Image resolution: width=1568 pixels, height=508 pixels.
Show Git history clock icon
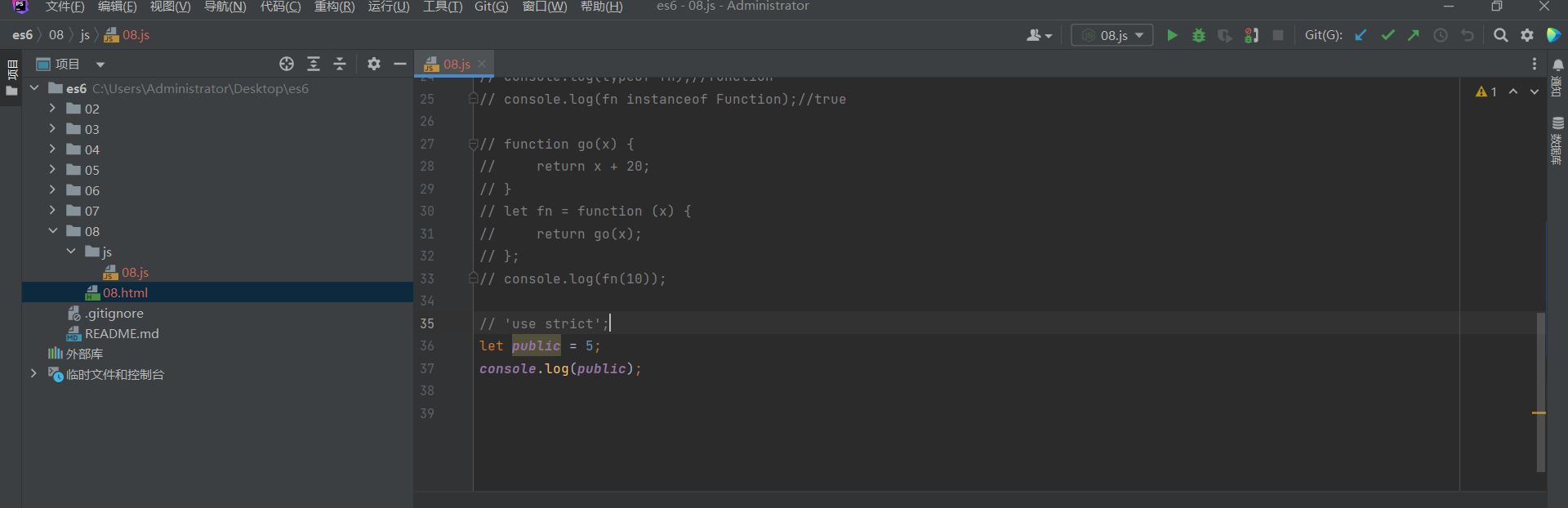point(1441,35)
